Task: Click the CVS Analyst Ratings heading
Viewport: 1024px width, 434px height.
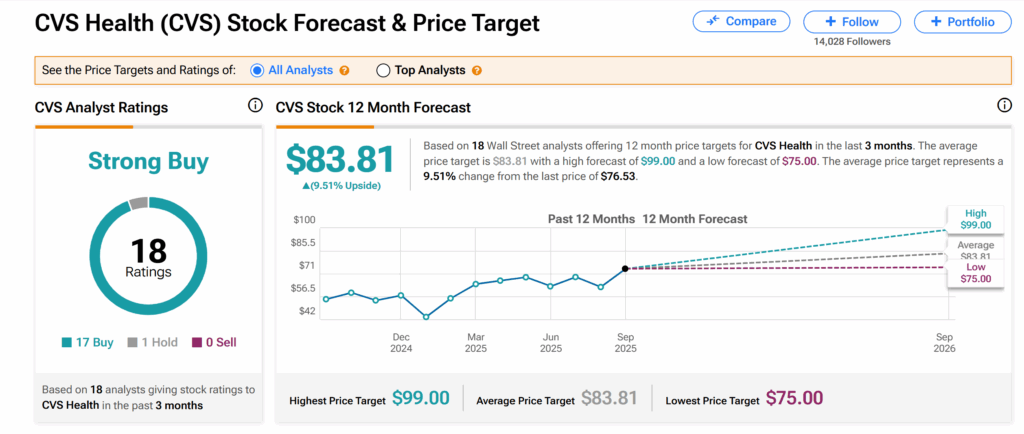Action: [101, 107]
